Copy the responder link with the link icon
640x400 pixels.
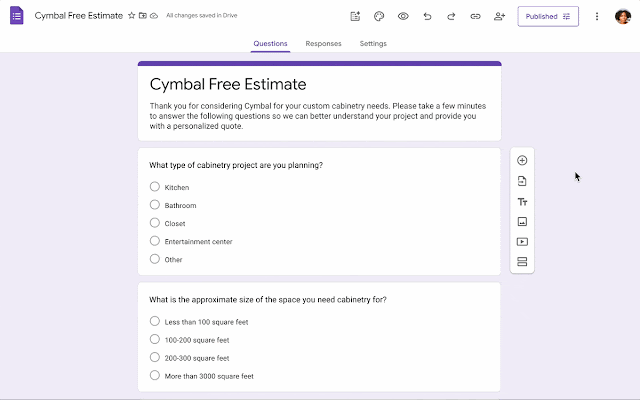pos(475,17)
